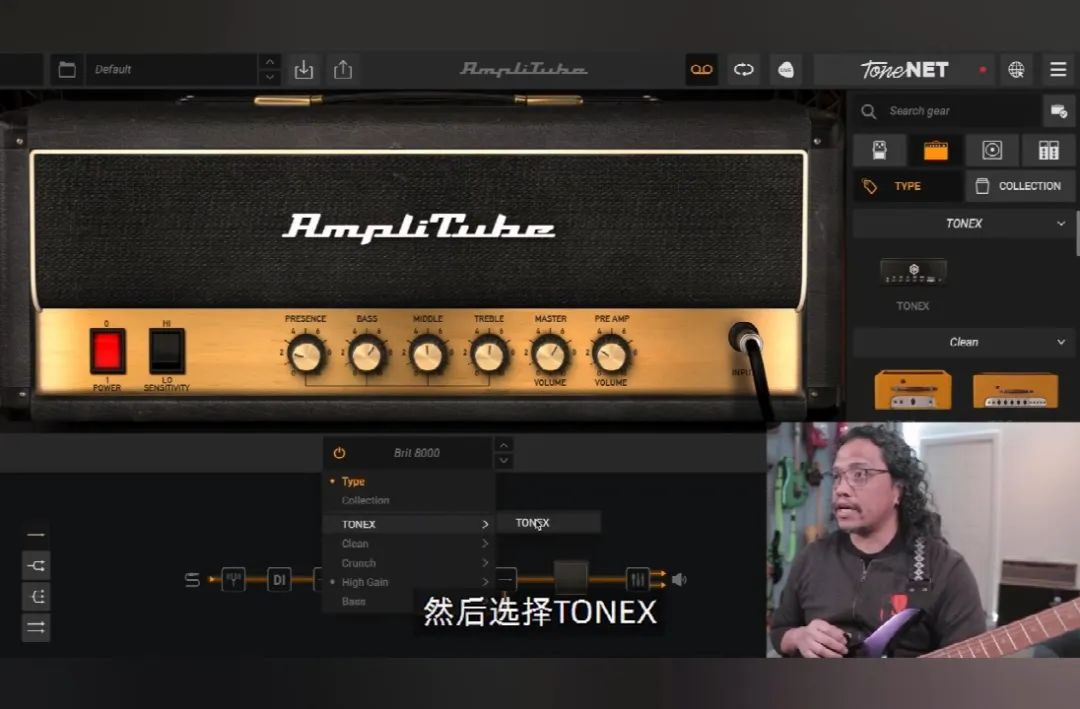
Task: Click the save preset icon
Action: (304, 70)
